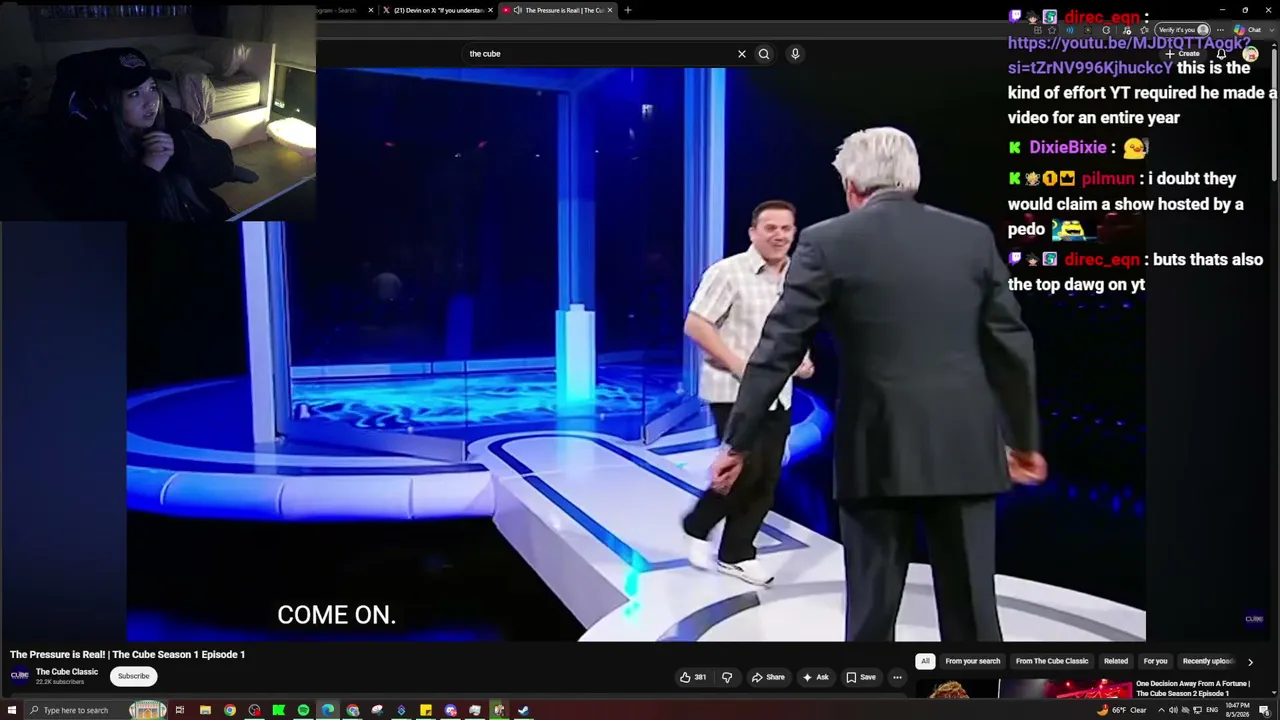Open a new browser tab
Image resolution: width=1280 pixels, height=720 pixels.
tap(628, 10)
